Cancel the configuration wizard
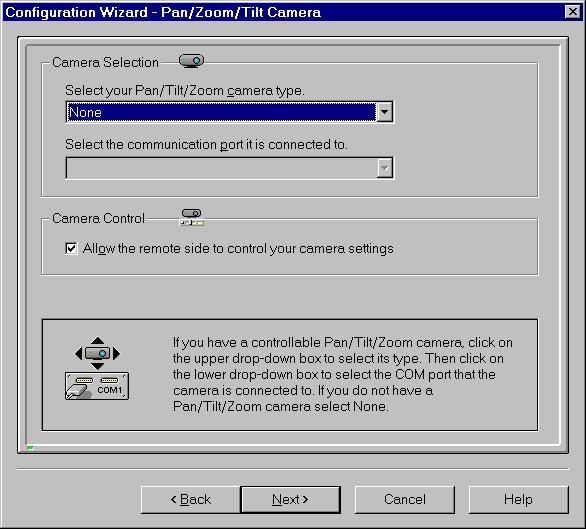Viewport: 586px width, 529px height. 405,499
